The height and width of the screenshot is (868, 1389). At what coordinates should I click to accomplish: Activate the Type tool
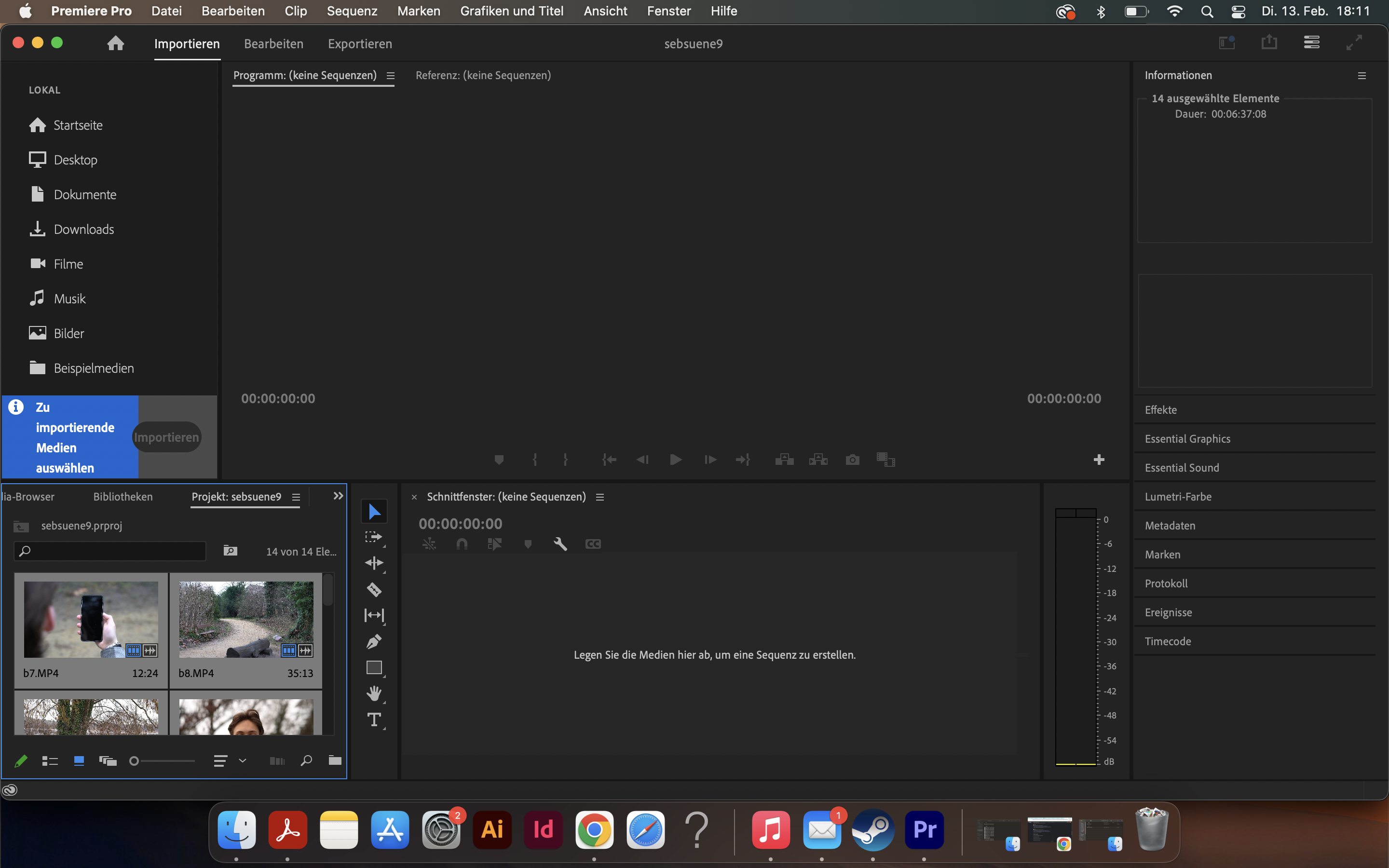tap(374, 719)
